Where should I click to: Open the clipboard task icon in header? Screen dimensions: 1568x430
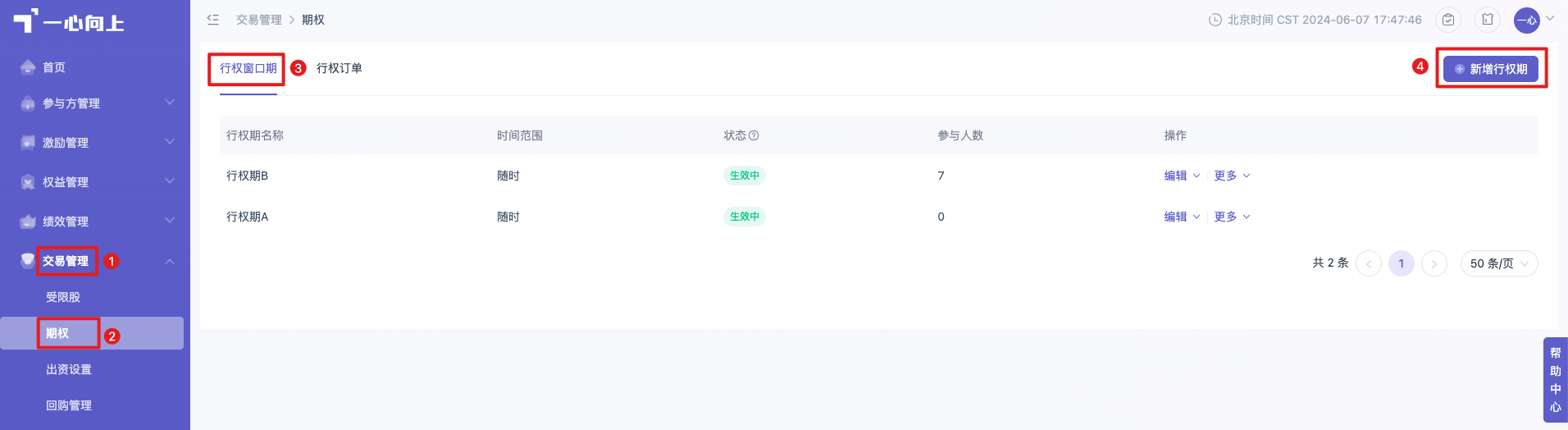(1448, 20)
